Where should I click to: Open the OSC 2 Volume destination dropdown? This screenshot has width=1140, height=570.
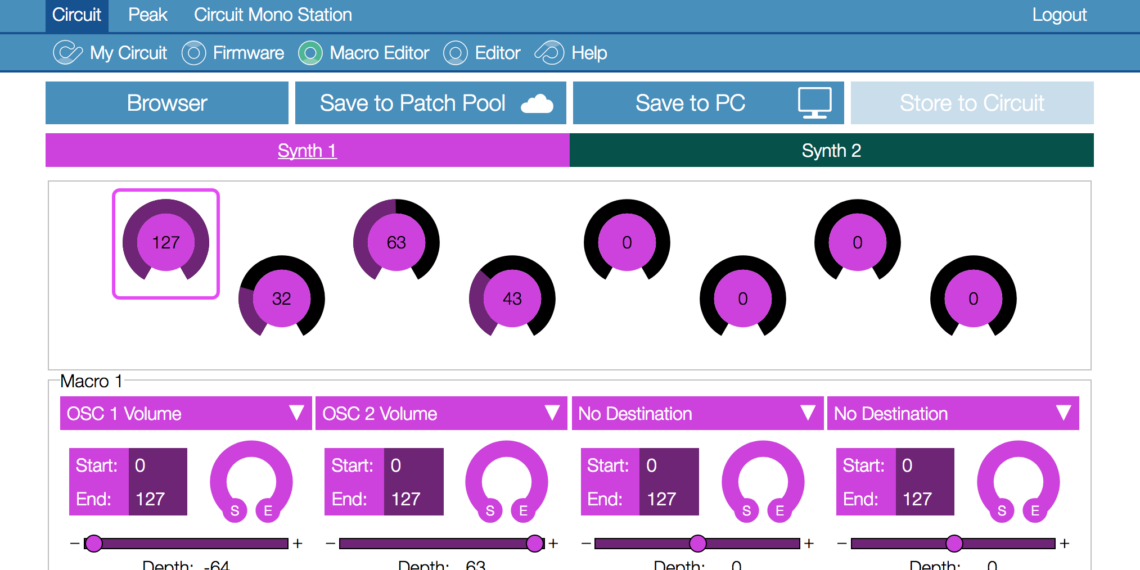[x=442, y=414]
